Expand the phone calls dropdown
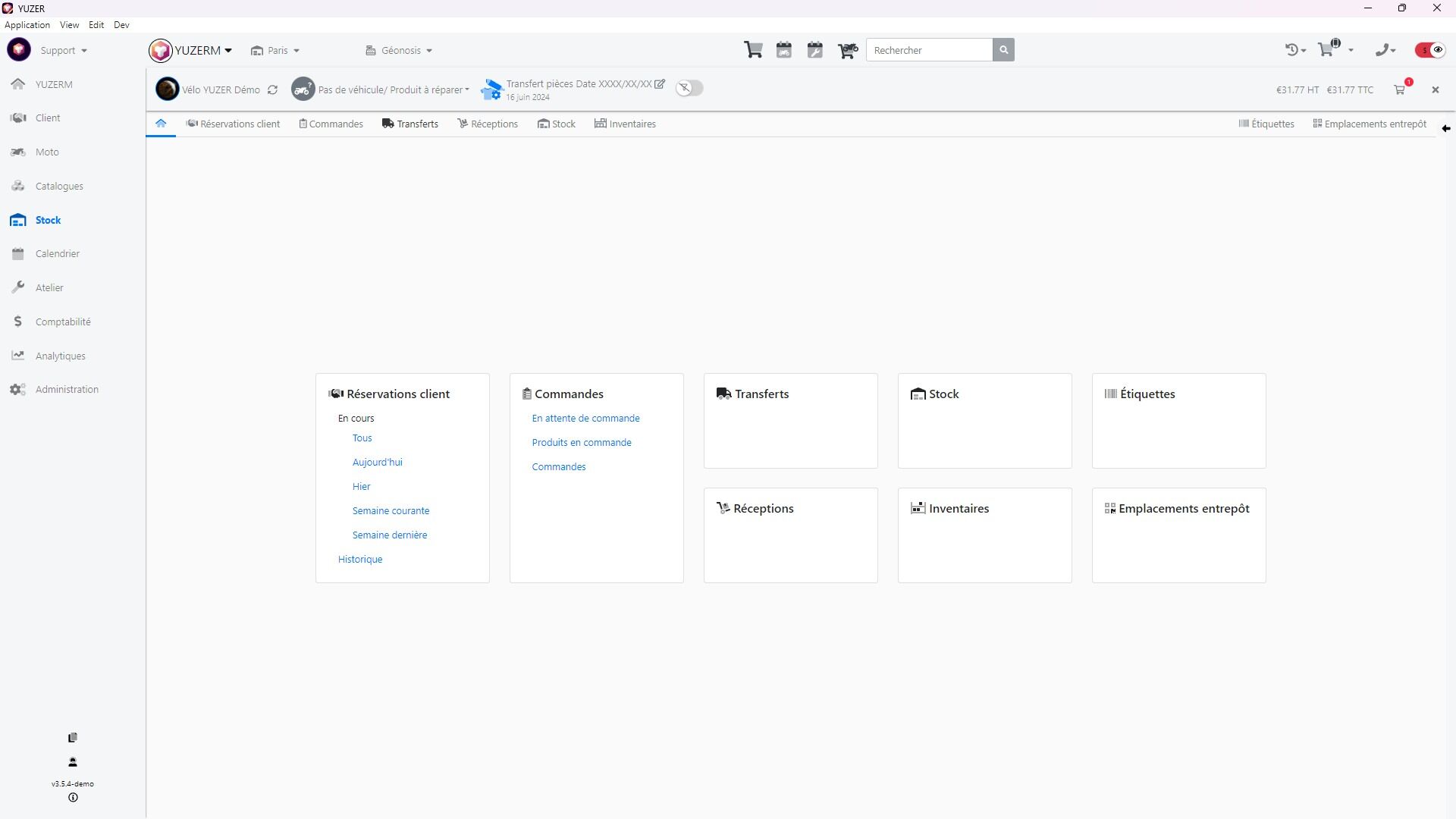 tap(1385, 50)
